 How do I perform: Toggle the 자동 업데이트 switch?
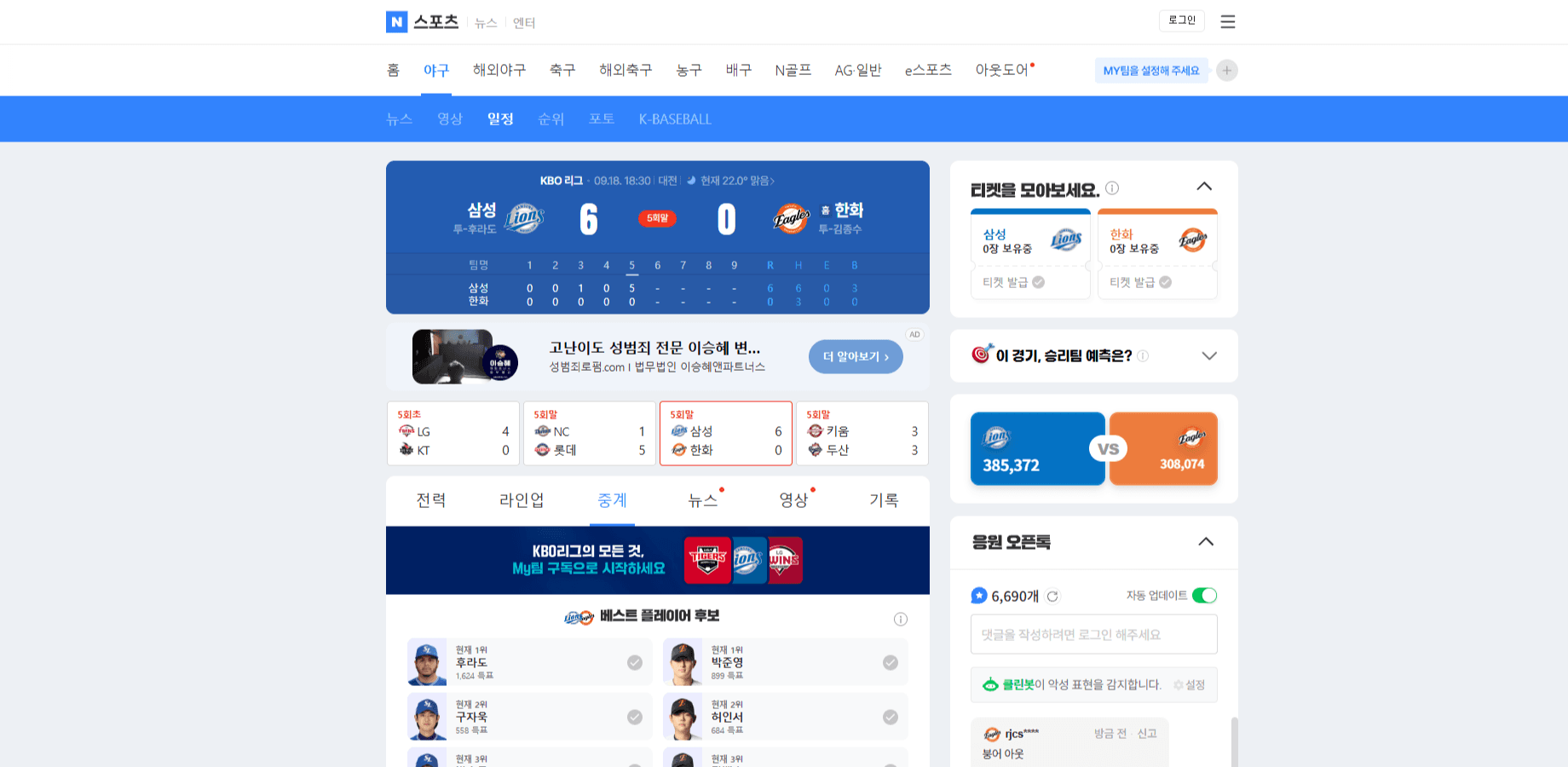click(x=1204, y=596)
